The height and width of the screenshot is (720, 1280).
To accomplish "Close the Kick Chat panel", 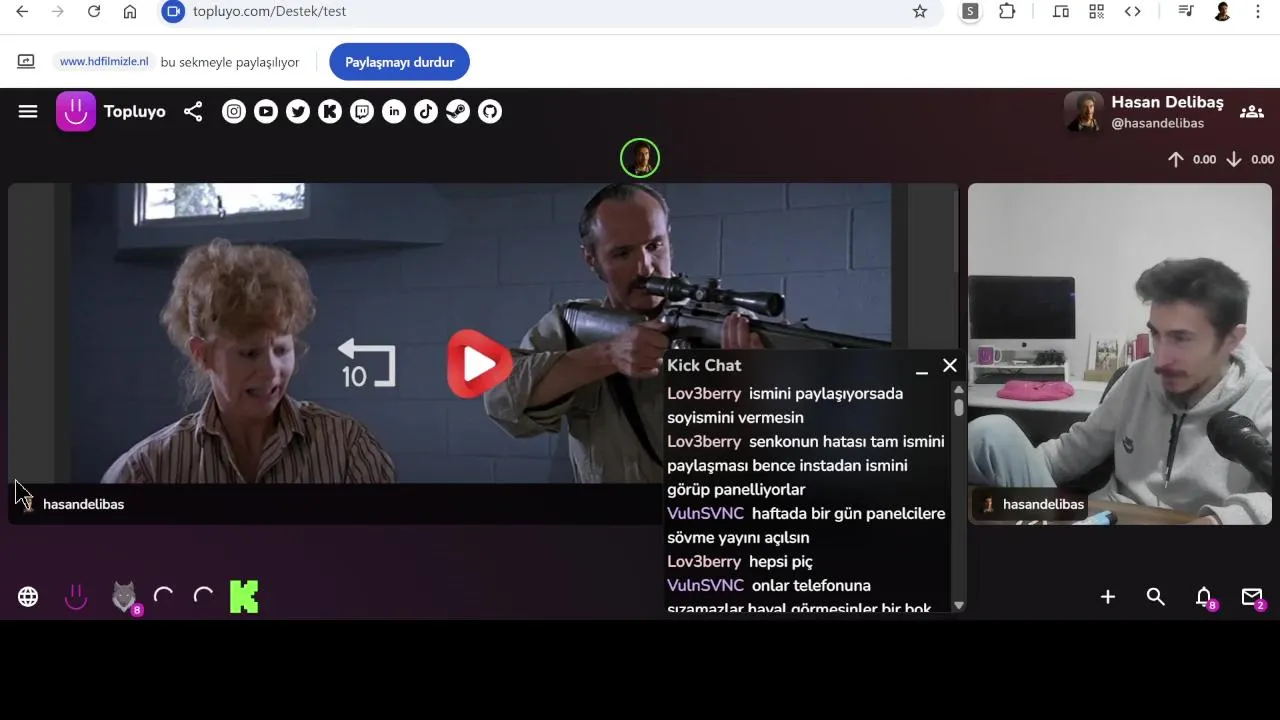I will [950, 366].
